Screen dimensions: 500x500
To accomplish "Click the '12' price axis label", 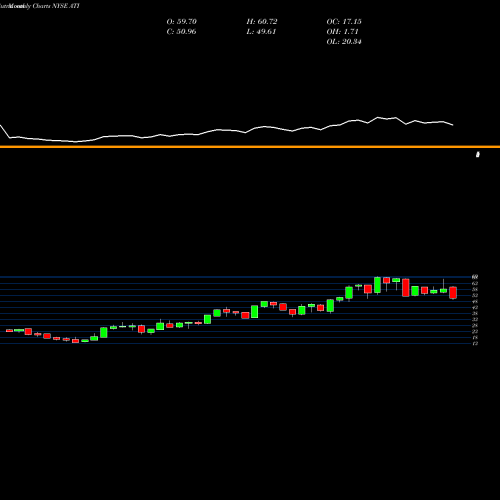I will point(475,343).
